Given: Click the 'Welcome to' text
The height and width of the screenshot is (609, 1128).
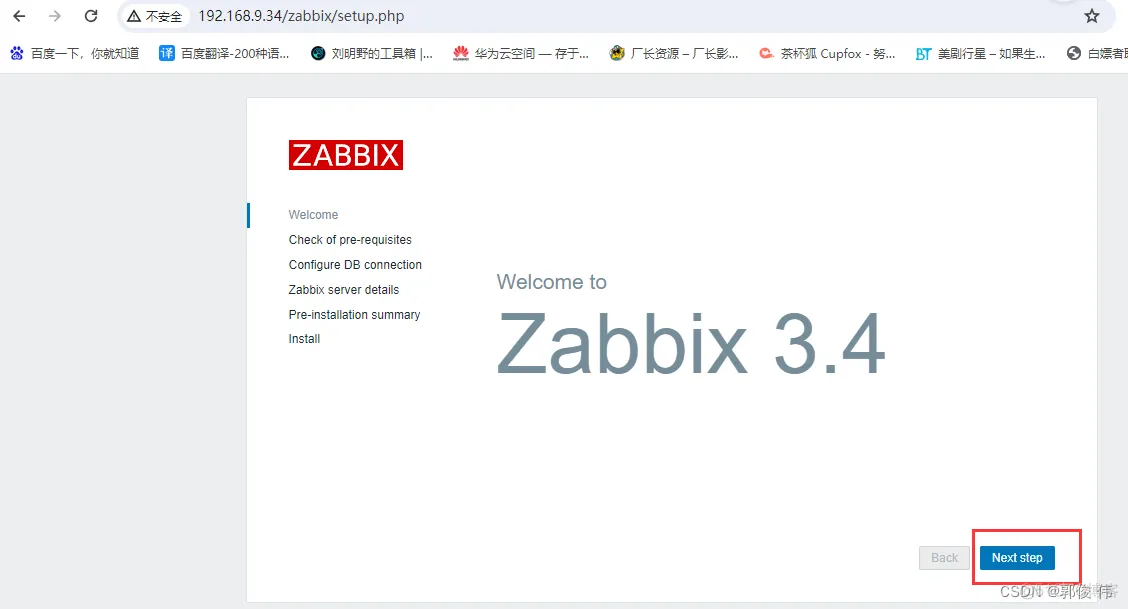Looking at the screenshot, I should coord(552,282).
